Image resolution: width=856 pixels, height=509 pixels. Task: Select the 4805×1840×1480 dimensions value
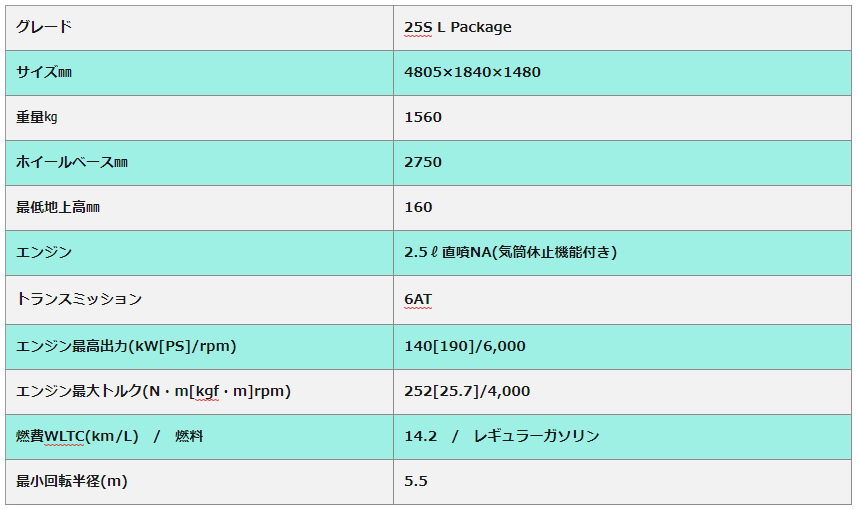click(x=472, y=72)
